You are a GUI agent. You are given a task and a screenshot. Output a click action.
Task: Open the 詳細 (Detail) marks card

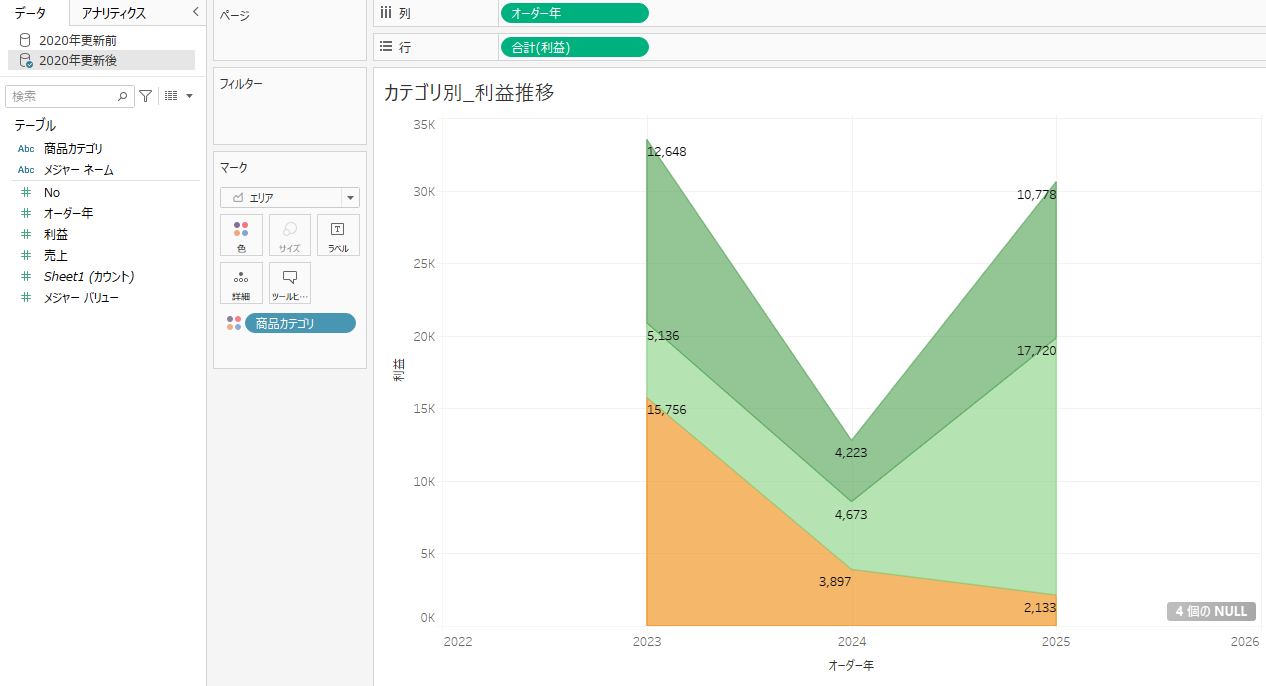tap(241, 283)
